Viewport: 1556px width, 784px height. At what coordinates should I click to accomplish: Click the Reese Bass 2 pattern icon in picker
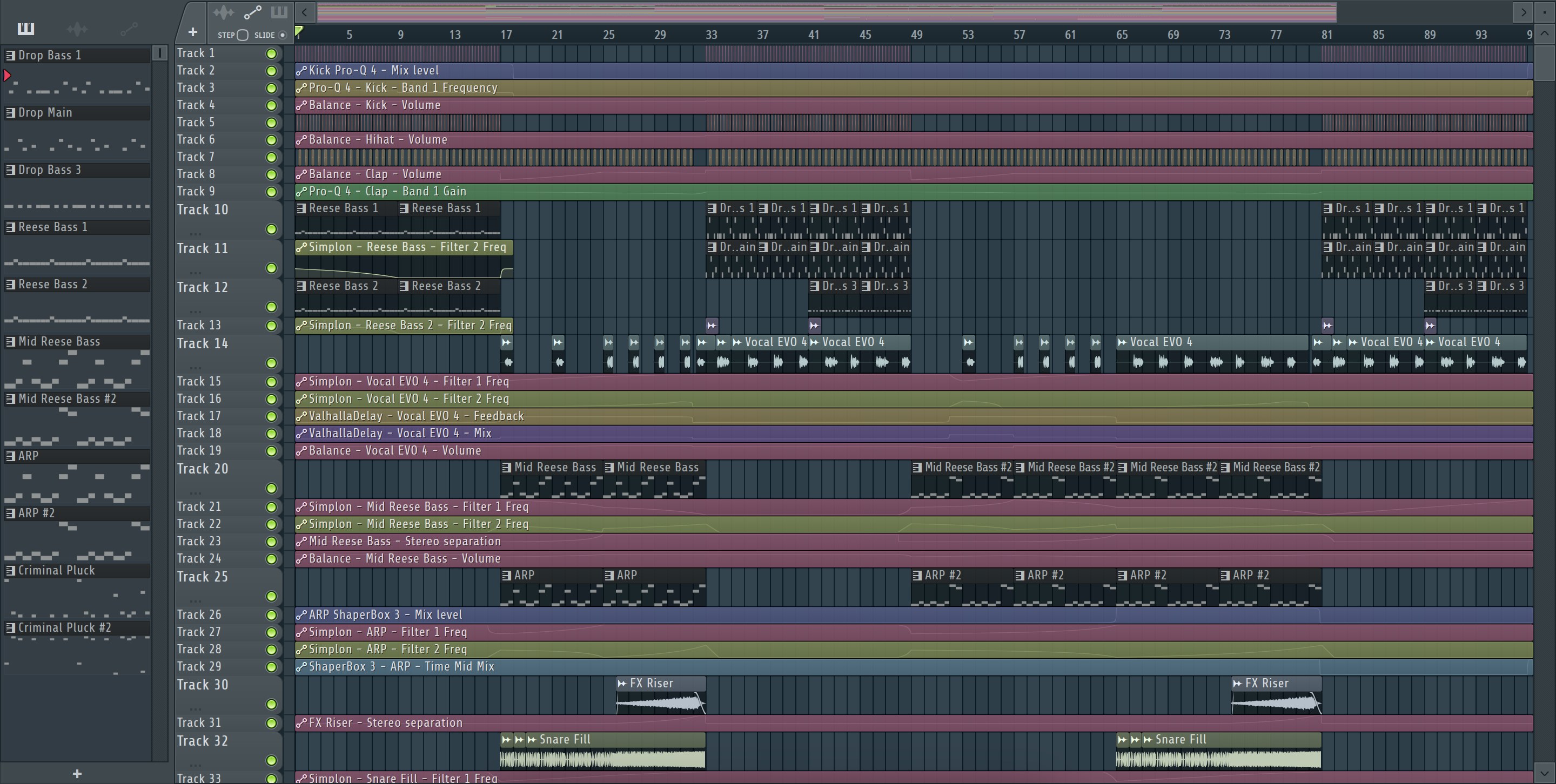click(10, 285)
